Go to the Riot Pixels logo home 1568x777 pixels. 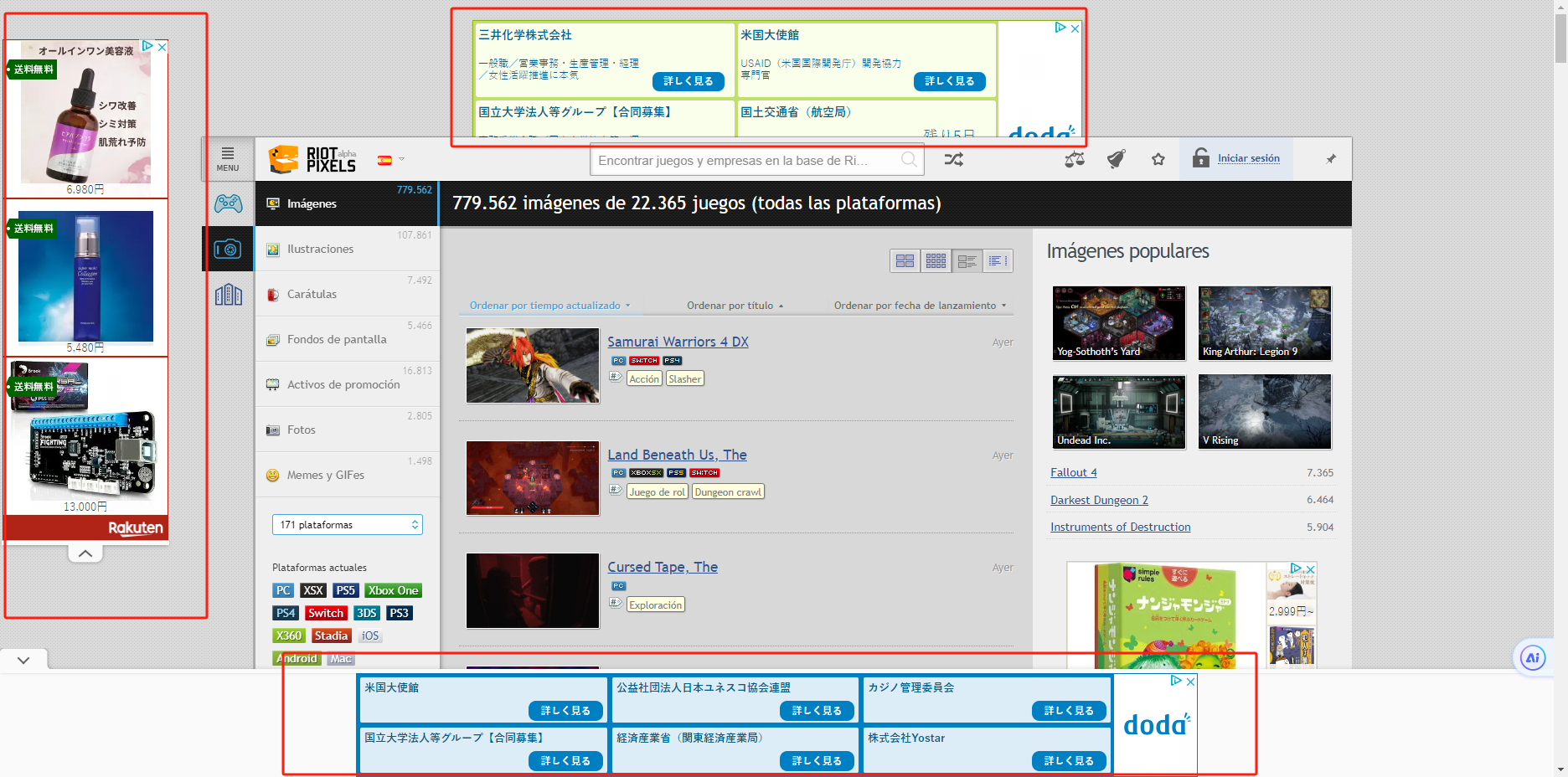pyautogui.click(x=312, y=159)
